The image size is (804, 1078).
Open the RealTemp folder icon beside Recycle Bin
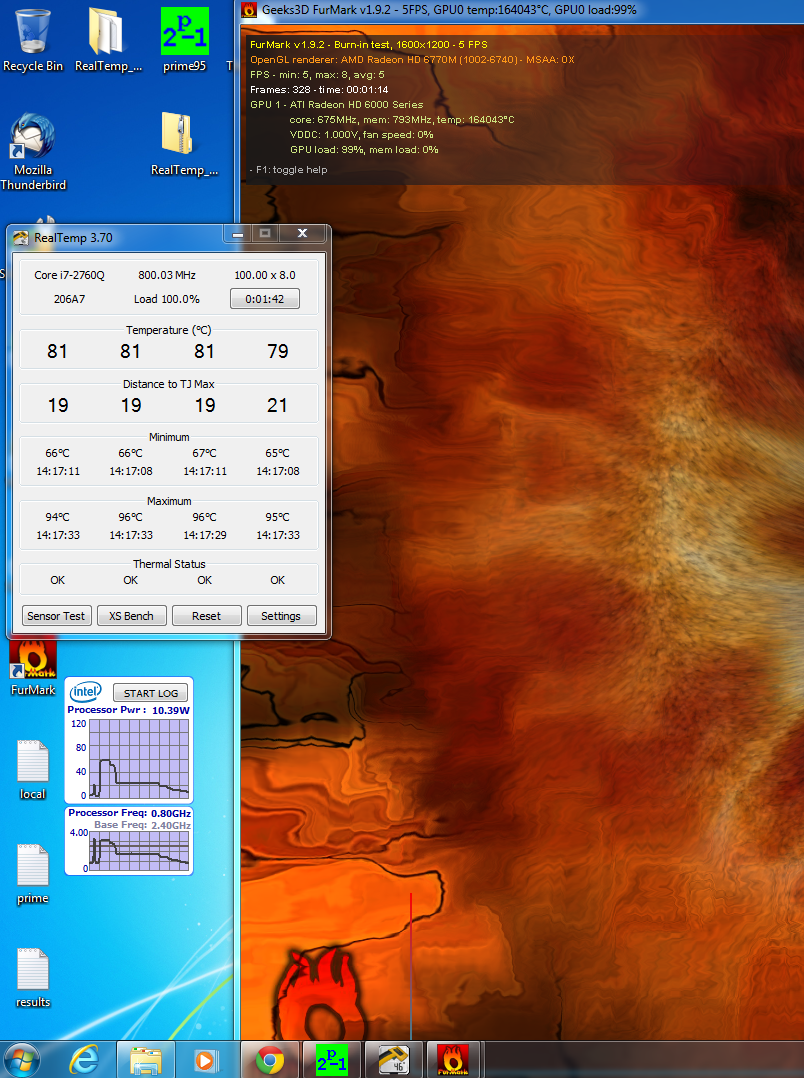click(108, 40)
